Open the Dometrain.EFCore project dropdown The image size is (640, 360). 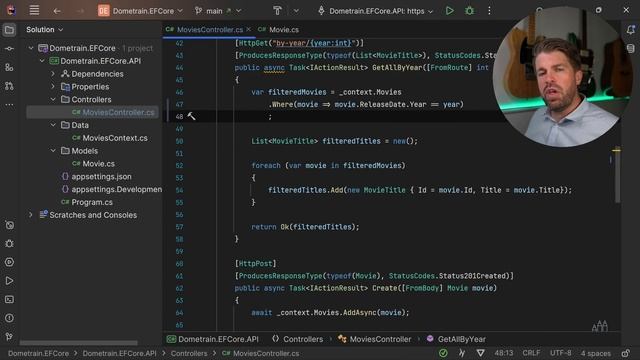[140, 11]
